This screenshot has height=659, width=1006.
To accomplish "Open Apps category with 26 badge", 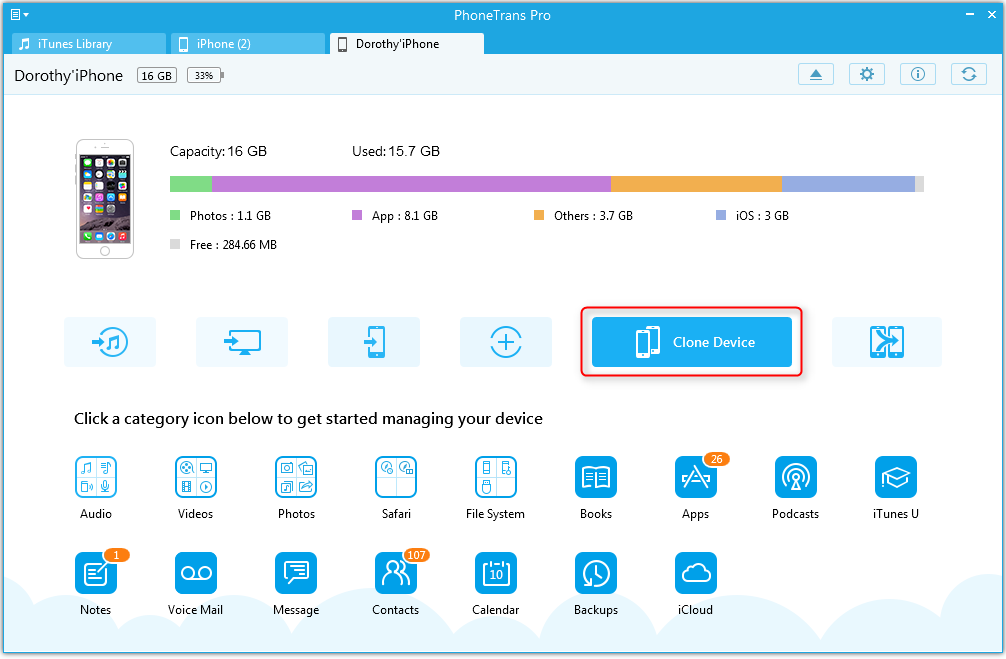I will pyautogui.click(x=696, y=478).
